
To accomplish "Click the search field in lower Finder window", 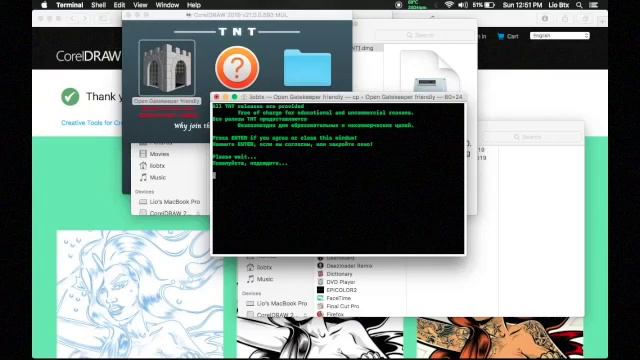I will (531, 137).
